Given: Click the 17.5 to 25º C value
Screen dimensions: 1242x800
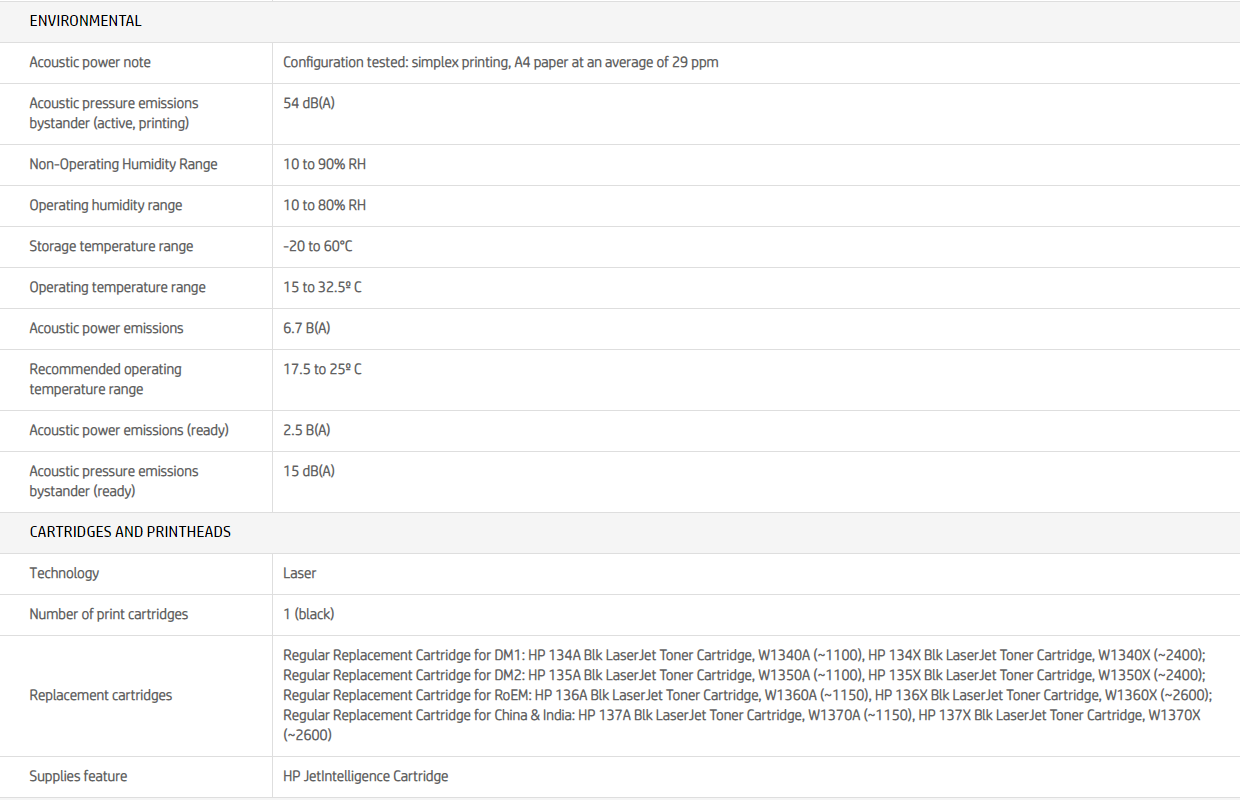Looking at the screenshot, I should pos(322,369).
